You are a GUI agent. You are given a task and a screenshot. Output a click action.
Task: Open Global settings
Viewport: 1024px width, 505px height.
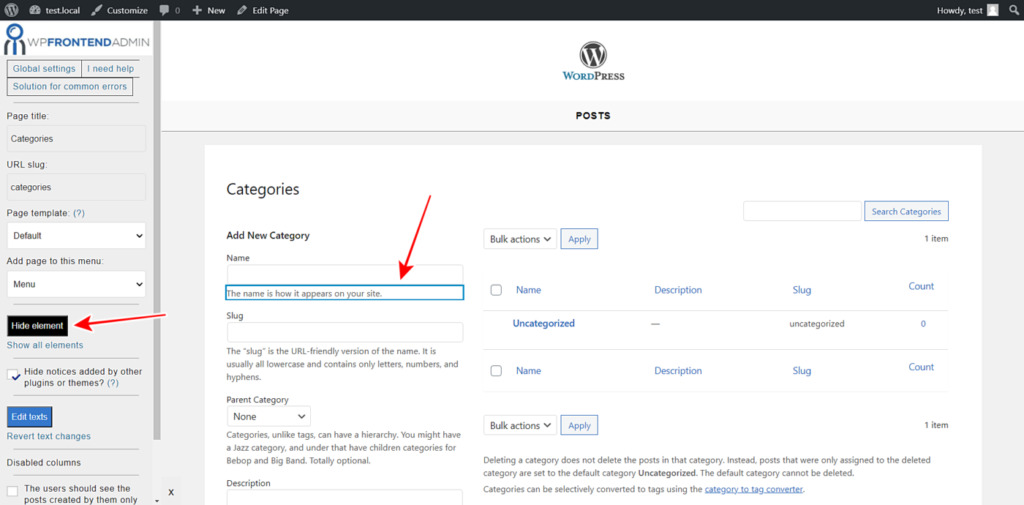pyautogui.click(x=44, y=69)
